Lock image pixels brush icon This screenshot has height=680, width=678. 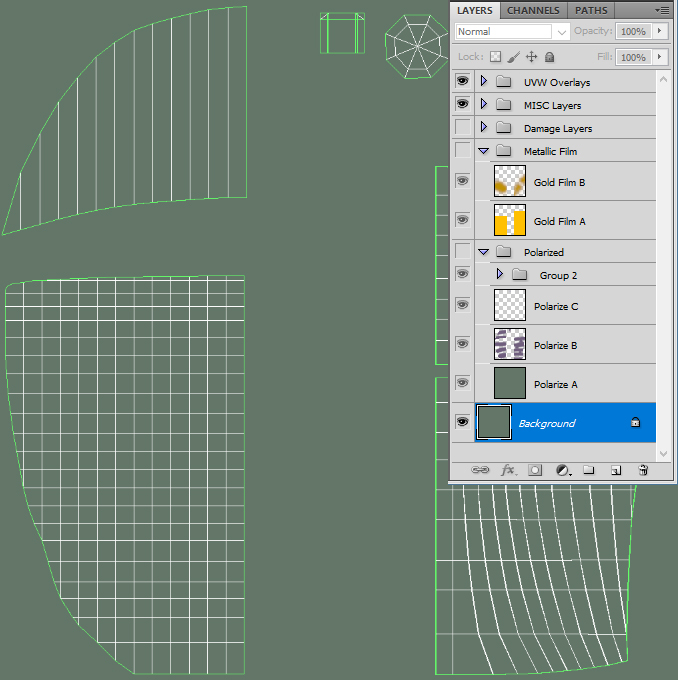[514, 57]
